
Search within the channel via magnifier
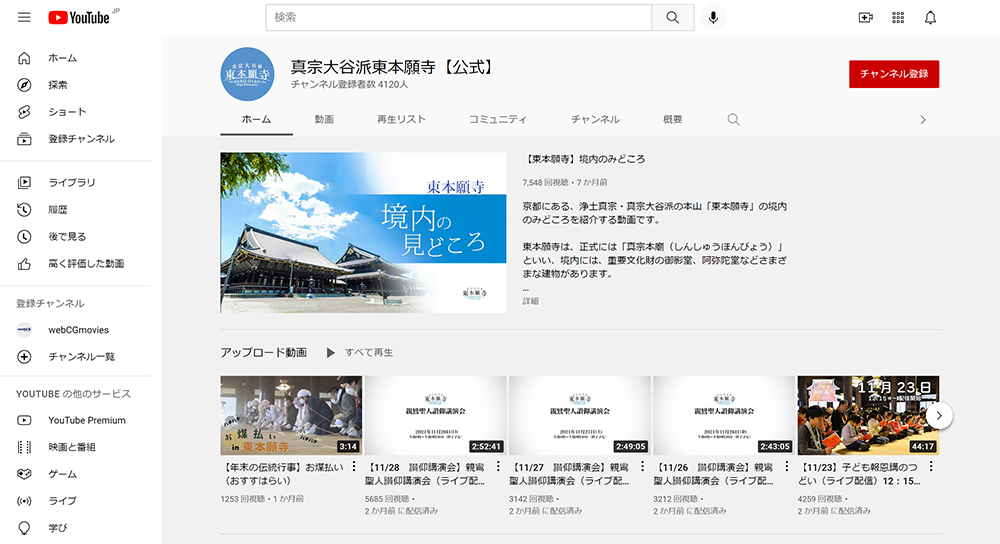pos(733,119)
